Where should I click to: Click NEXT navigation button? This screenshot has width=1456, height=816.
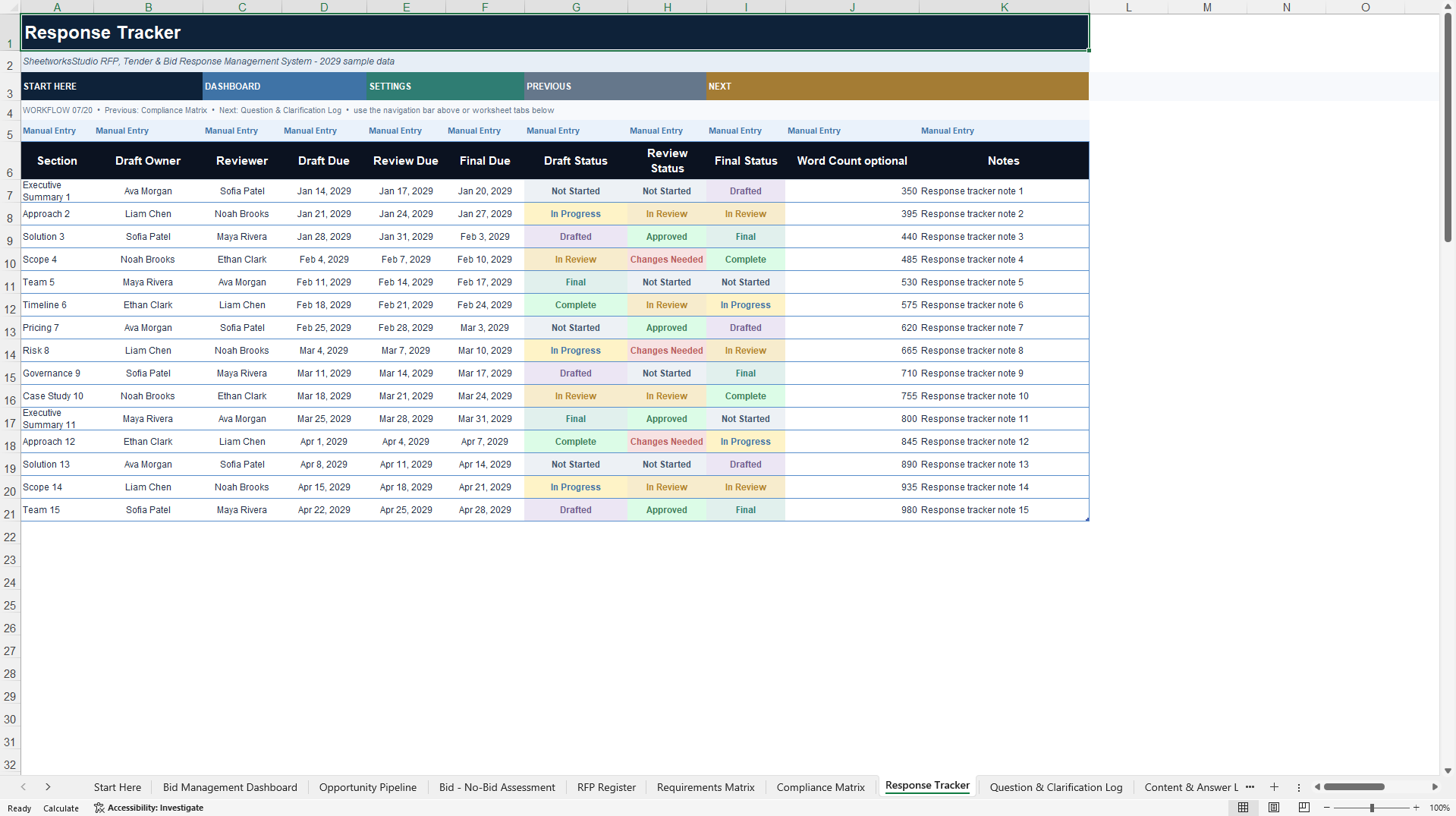click(898, 87)
